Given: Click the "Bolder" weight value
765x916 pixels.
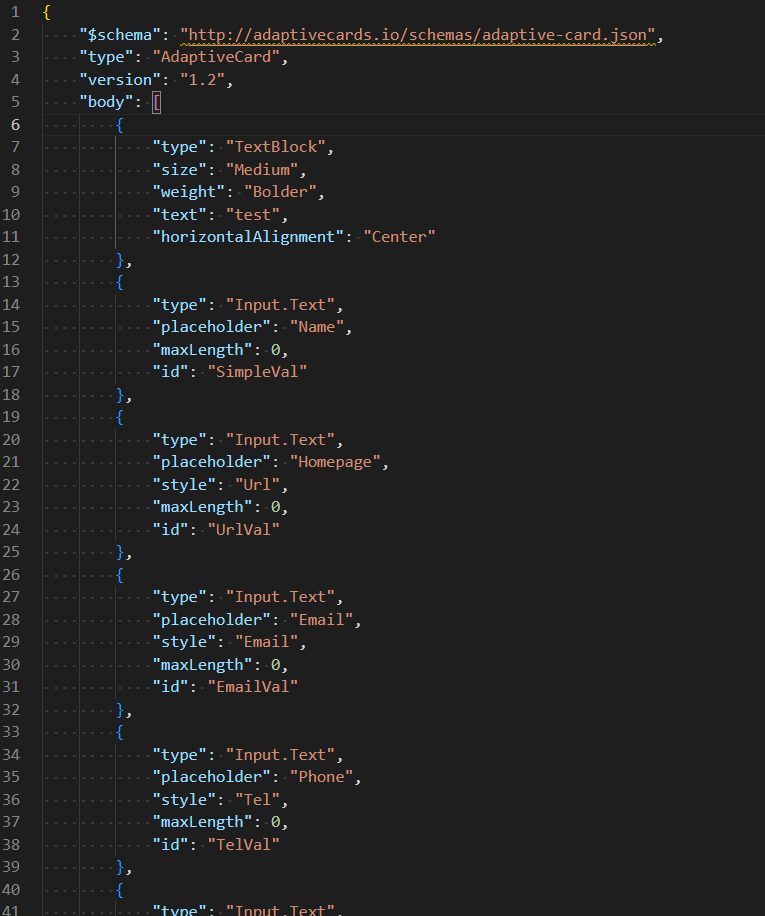Looking at the screenshot, I should [280, 192].
